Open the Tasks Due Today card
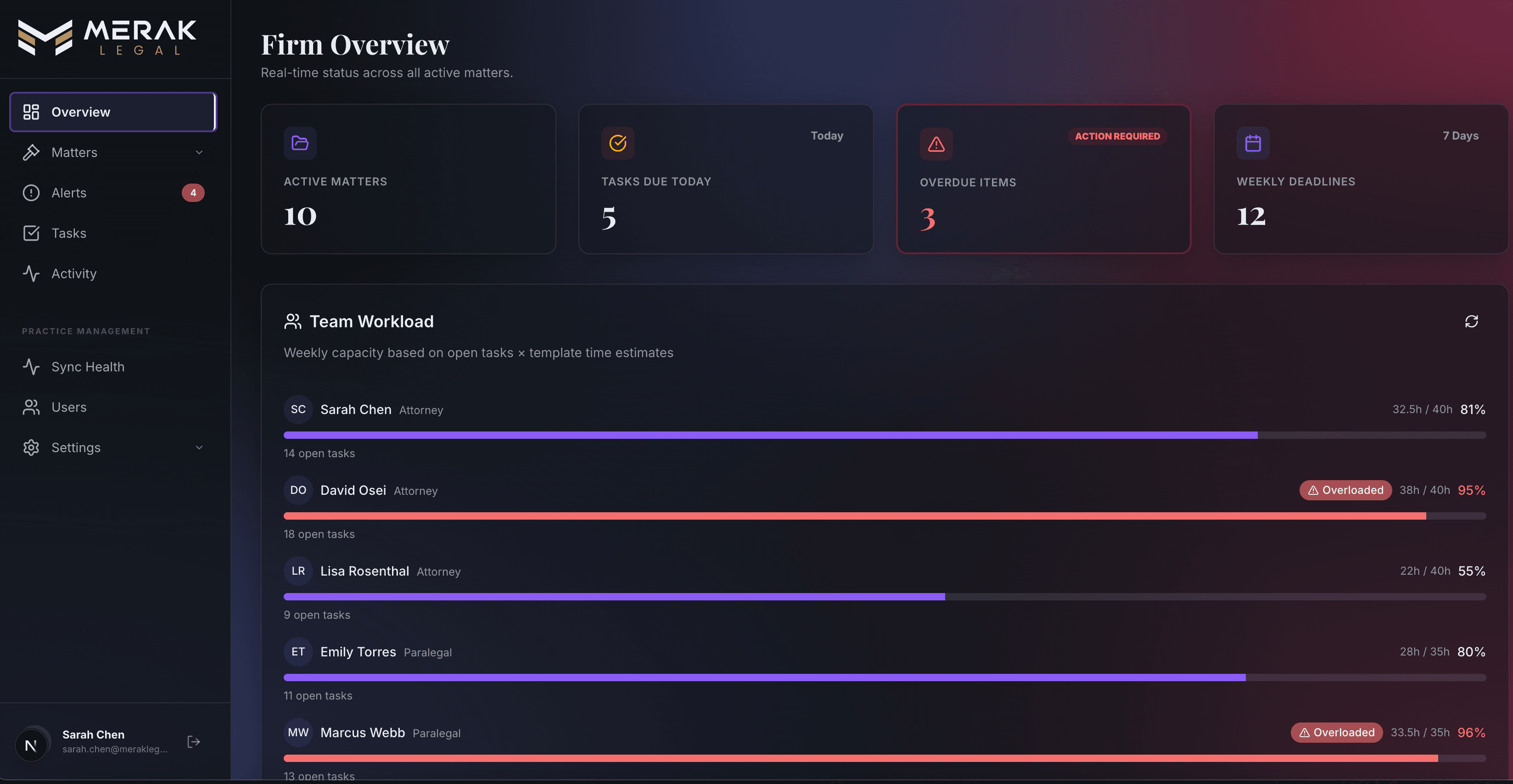 pos(726,179)
